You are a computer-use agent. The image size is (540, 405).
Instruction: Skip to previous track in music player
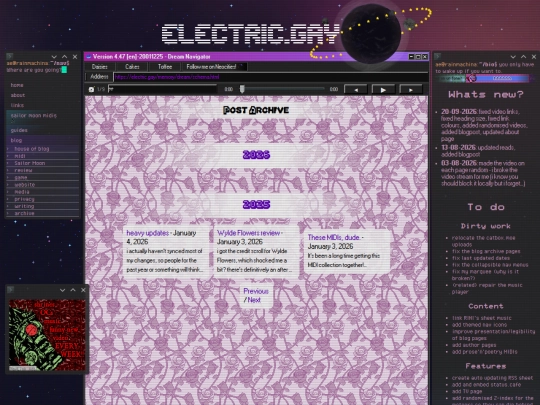(356, 90)
